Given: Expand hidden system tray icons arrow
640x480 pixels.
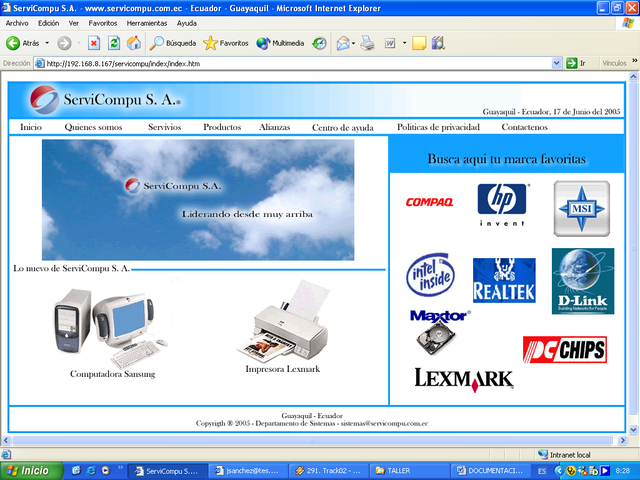Looking at the screenshot, I should tap(558, 471).
